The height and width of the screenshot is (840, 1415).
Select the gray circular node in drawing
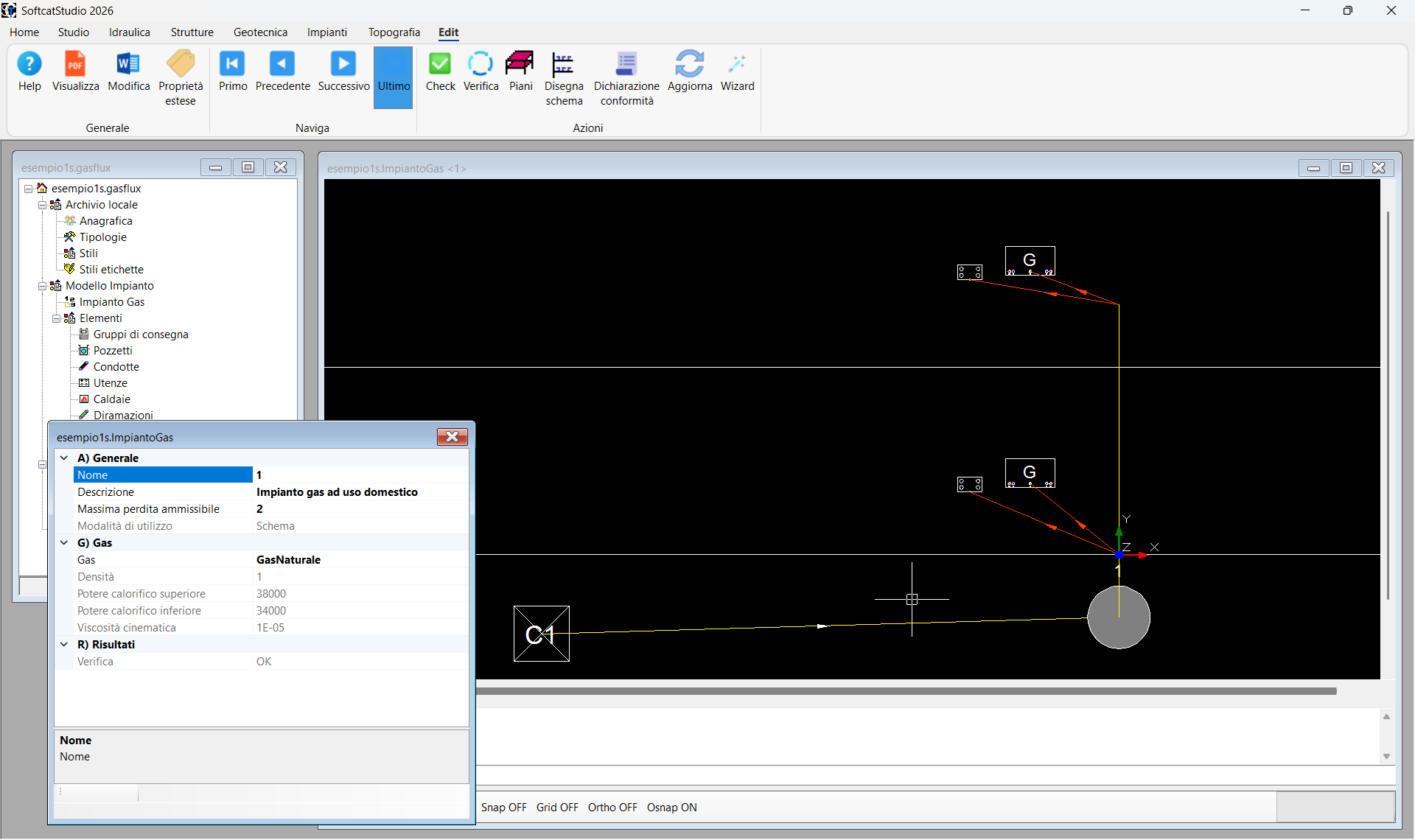pyautogui.click(x=1119, y=617)
